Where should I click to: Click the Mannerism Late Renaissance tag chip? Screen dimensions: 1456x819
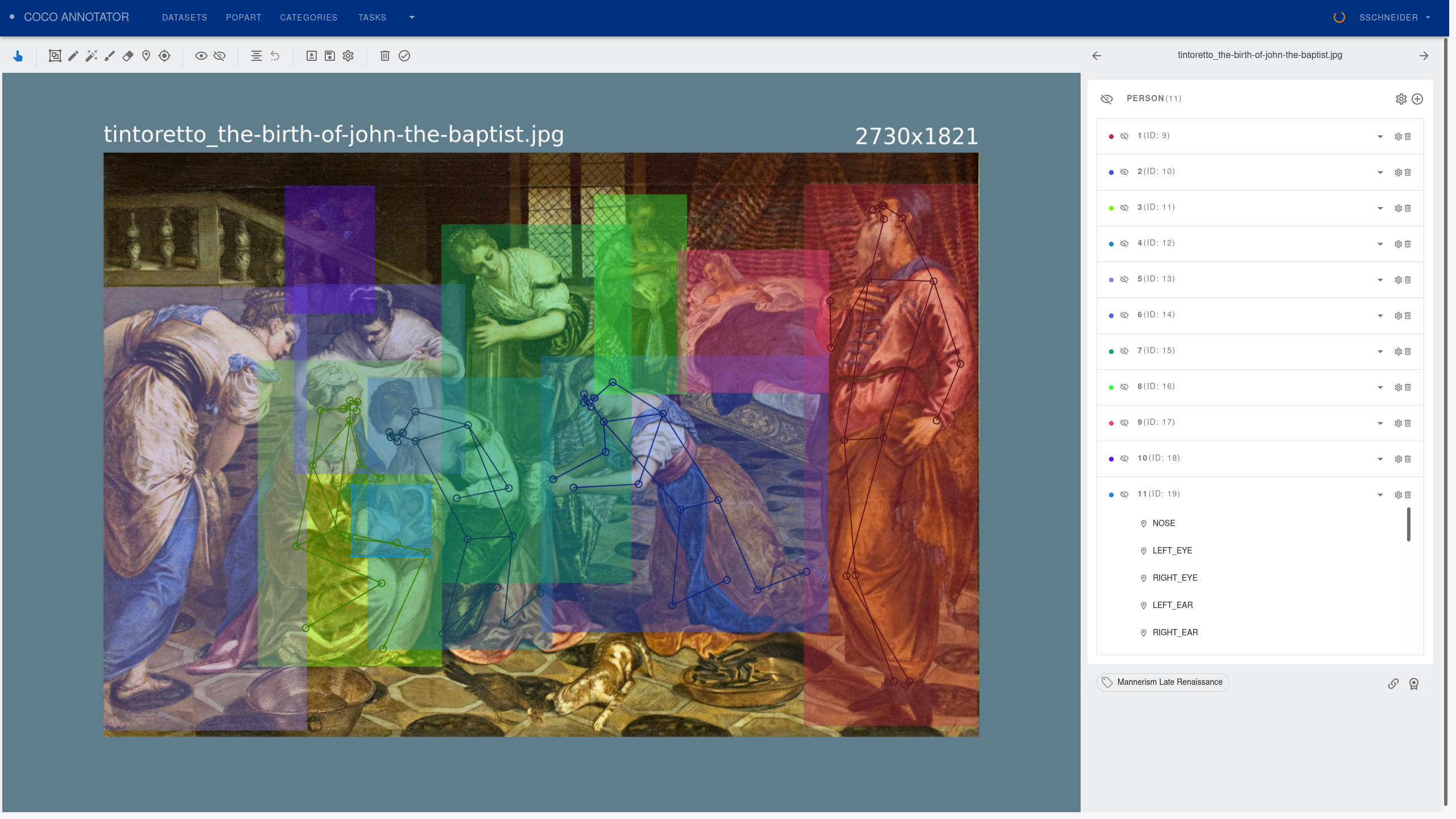(1163, 682)
